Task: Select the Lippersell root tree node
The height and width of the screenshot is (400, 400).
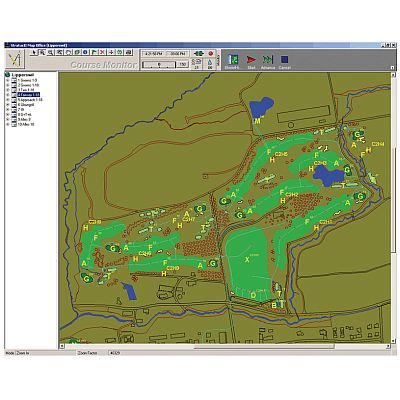Action: pos(22,75)
